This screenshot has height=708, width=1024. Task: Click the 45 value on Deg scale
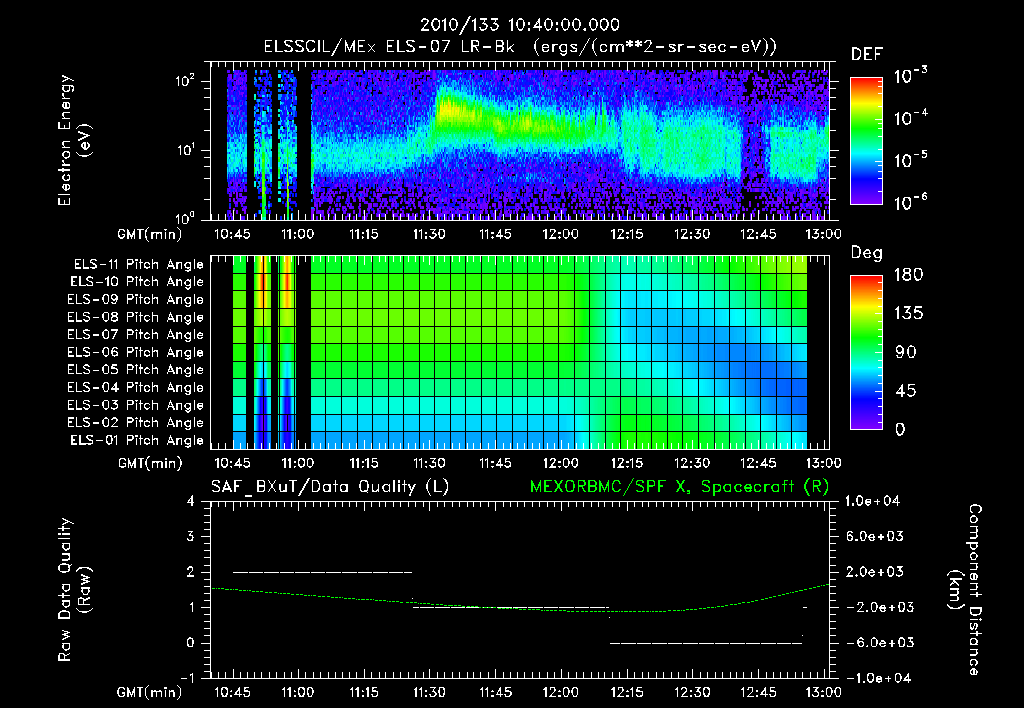(x=906, y=391)
